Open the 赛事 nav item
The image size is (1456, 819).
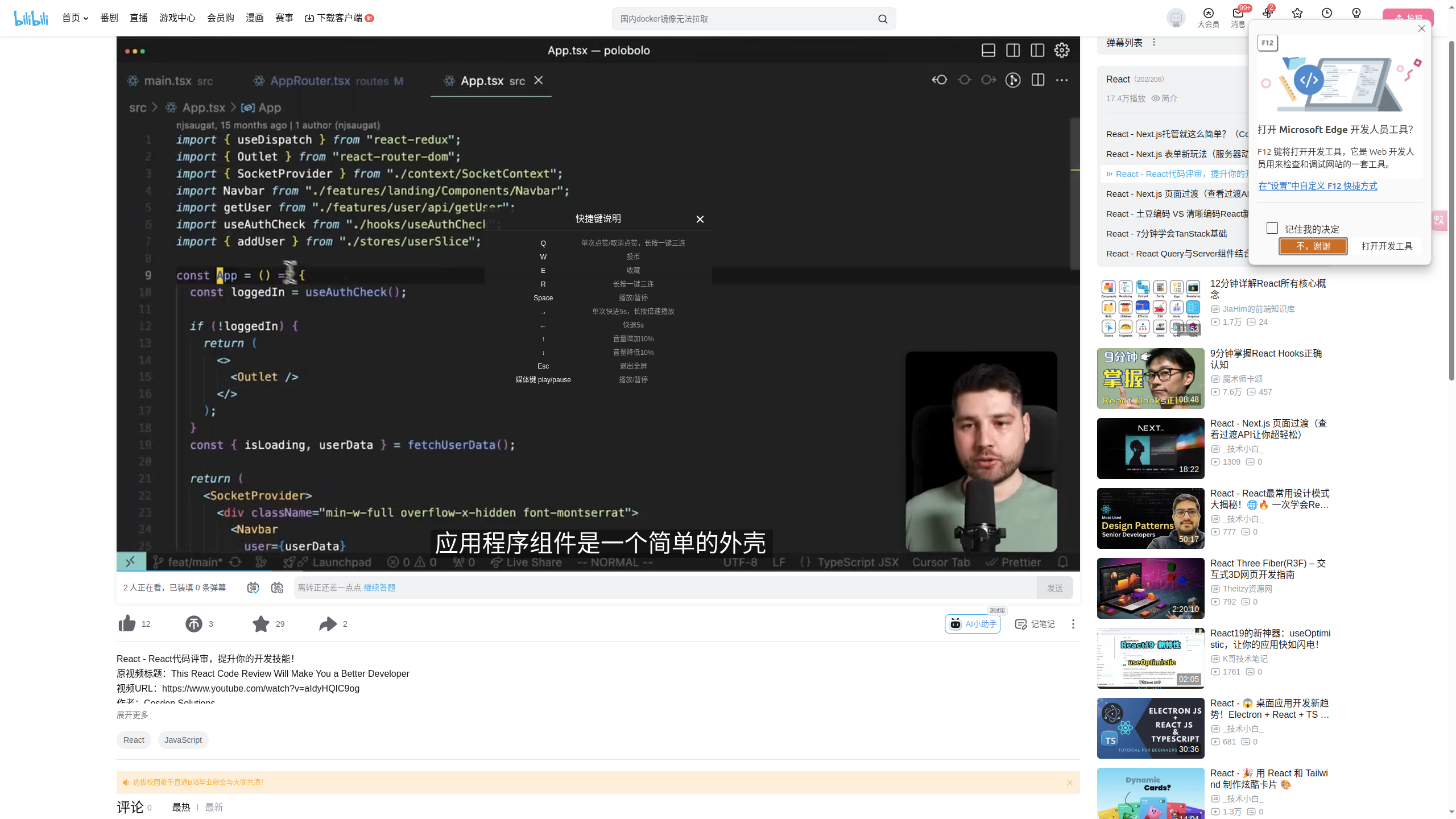[284, 18]
